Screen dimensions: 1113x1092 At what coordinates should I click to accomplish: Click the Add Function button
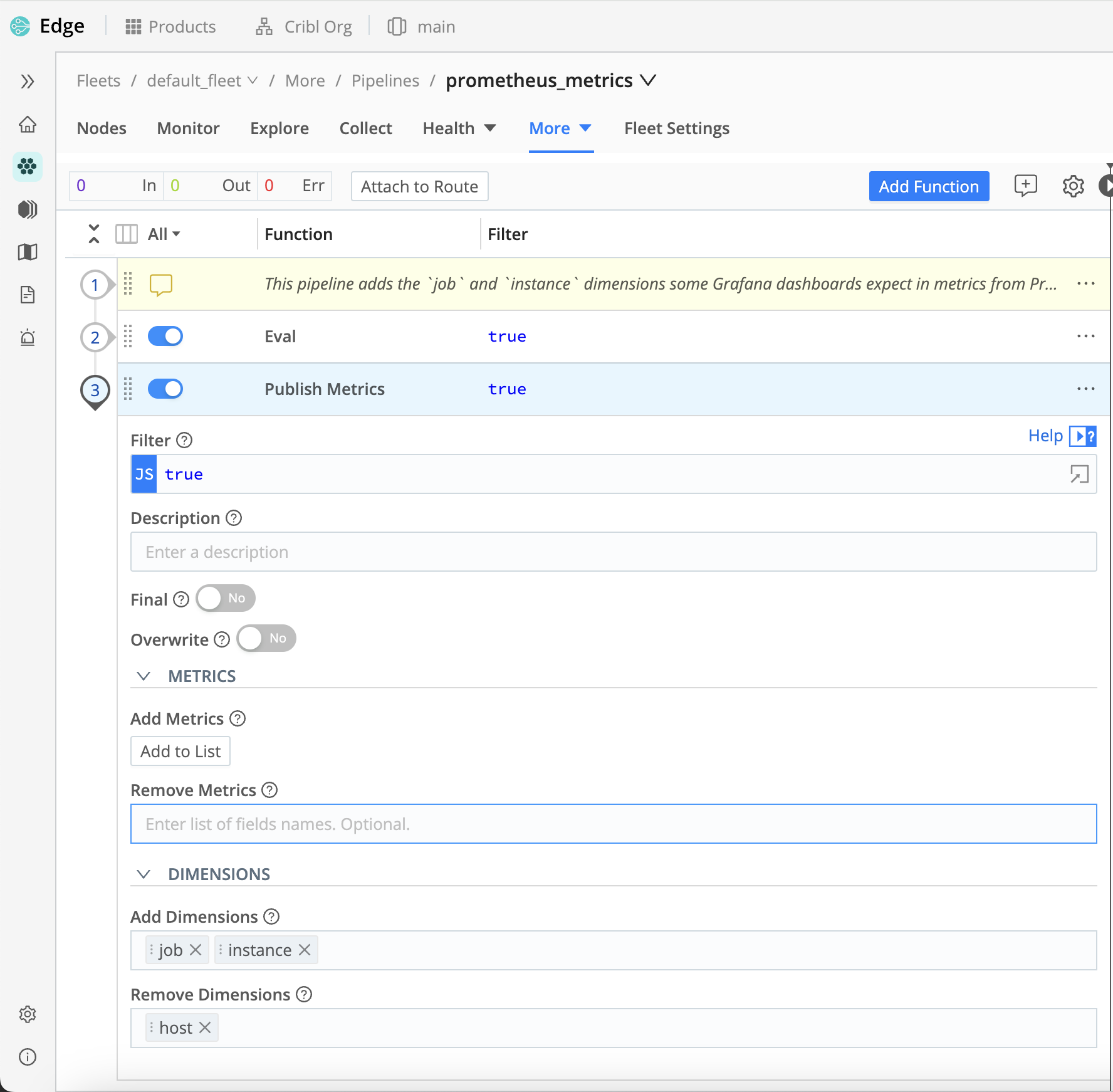pyautogui.click(x=929, y=186)
